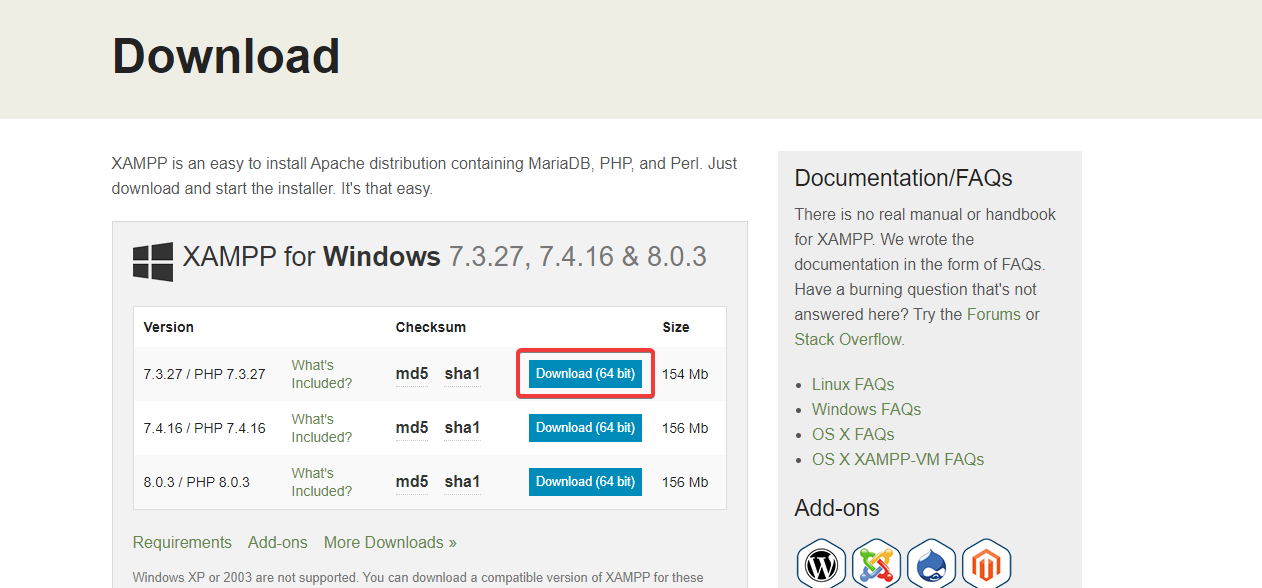
Task: Open OS X FAQs
Action: (x=853, y=434)
